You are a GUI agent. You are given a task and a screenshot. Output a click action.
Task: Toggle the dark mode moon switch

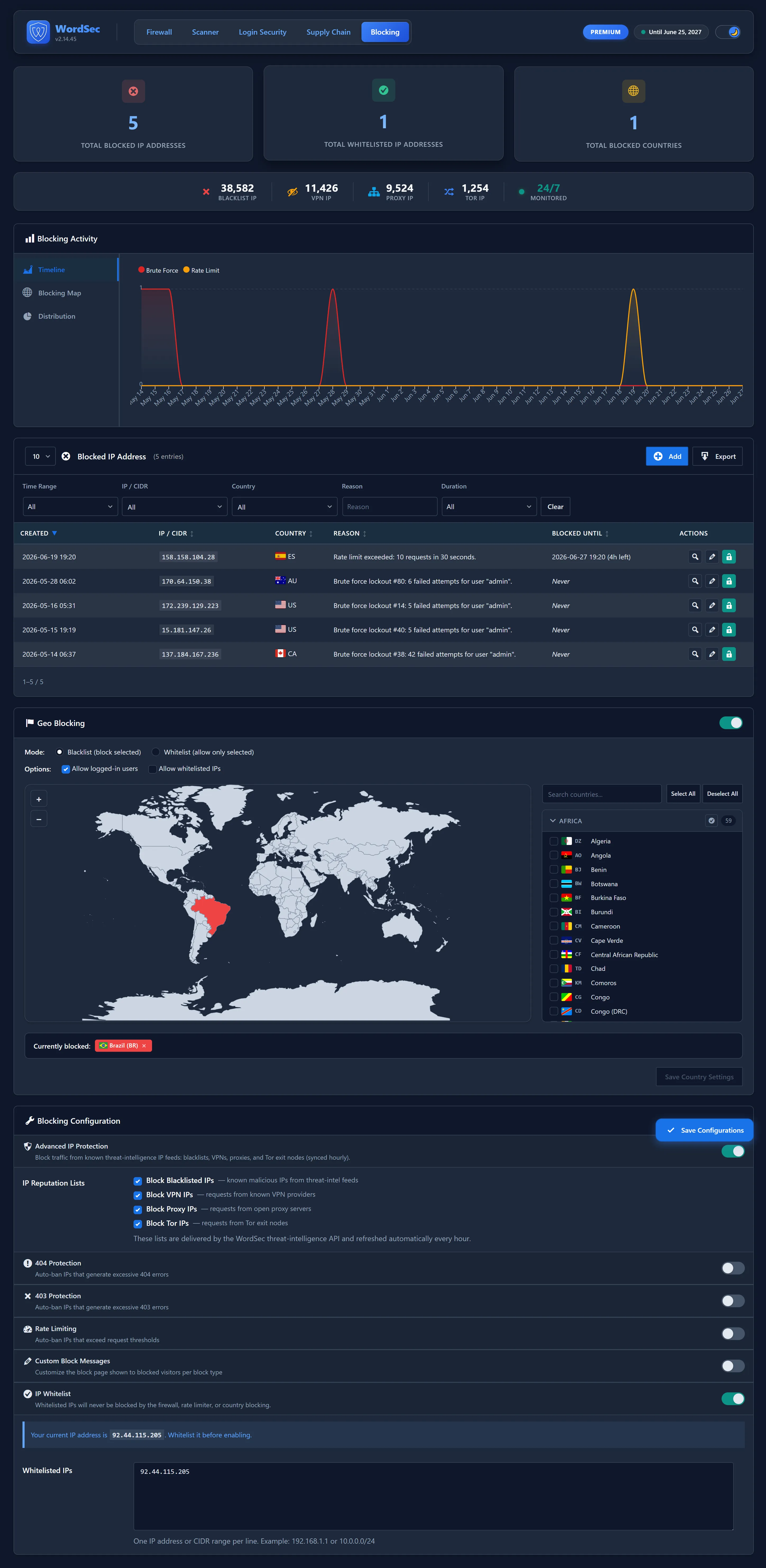(728, 32)
